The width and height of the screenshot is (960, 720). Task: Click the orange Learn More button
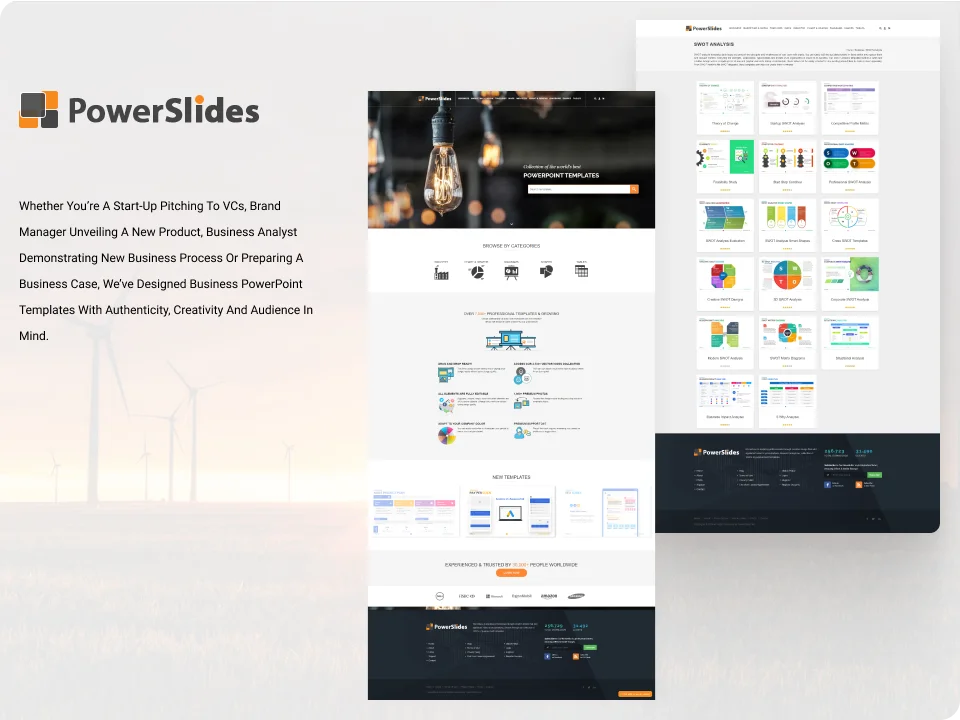point(511,573)
